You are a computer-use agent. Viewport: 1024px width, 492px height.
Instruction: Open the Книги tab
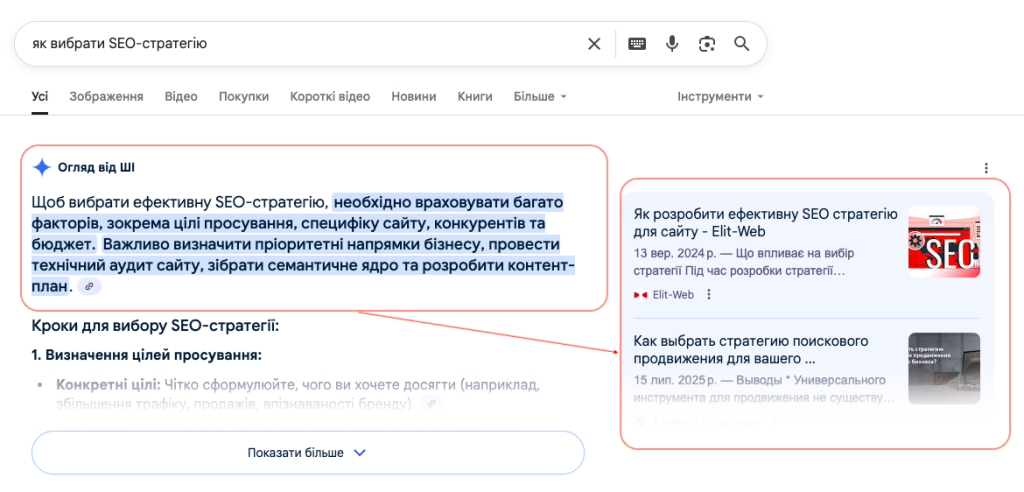(475, 97)
